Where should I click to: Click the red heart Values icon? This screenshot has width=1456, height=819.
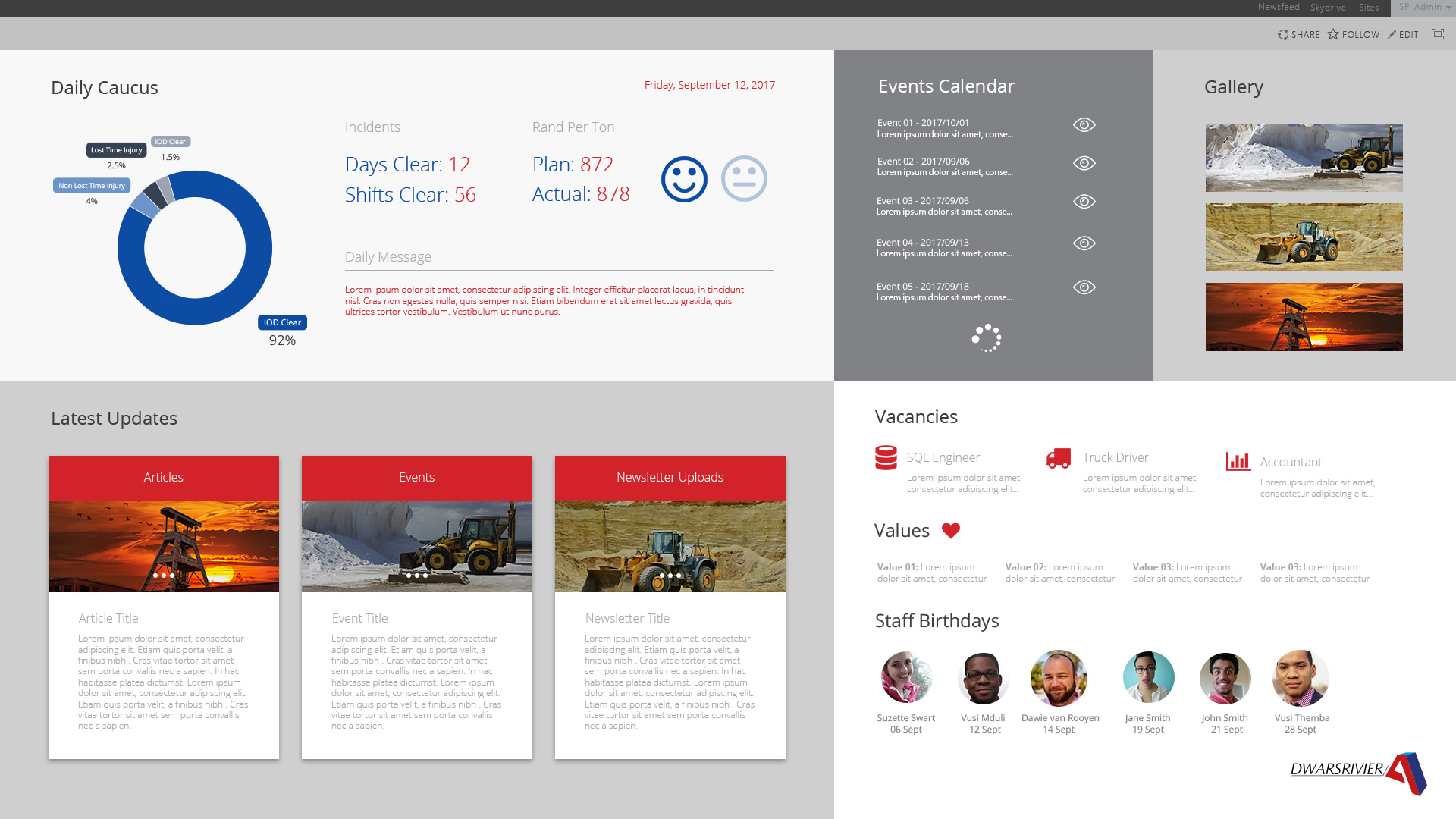951,531
